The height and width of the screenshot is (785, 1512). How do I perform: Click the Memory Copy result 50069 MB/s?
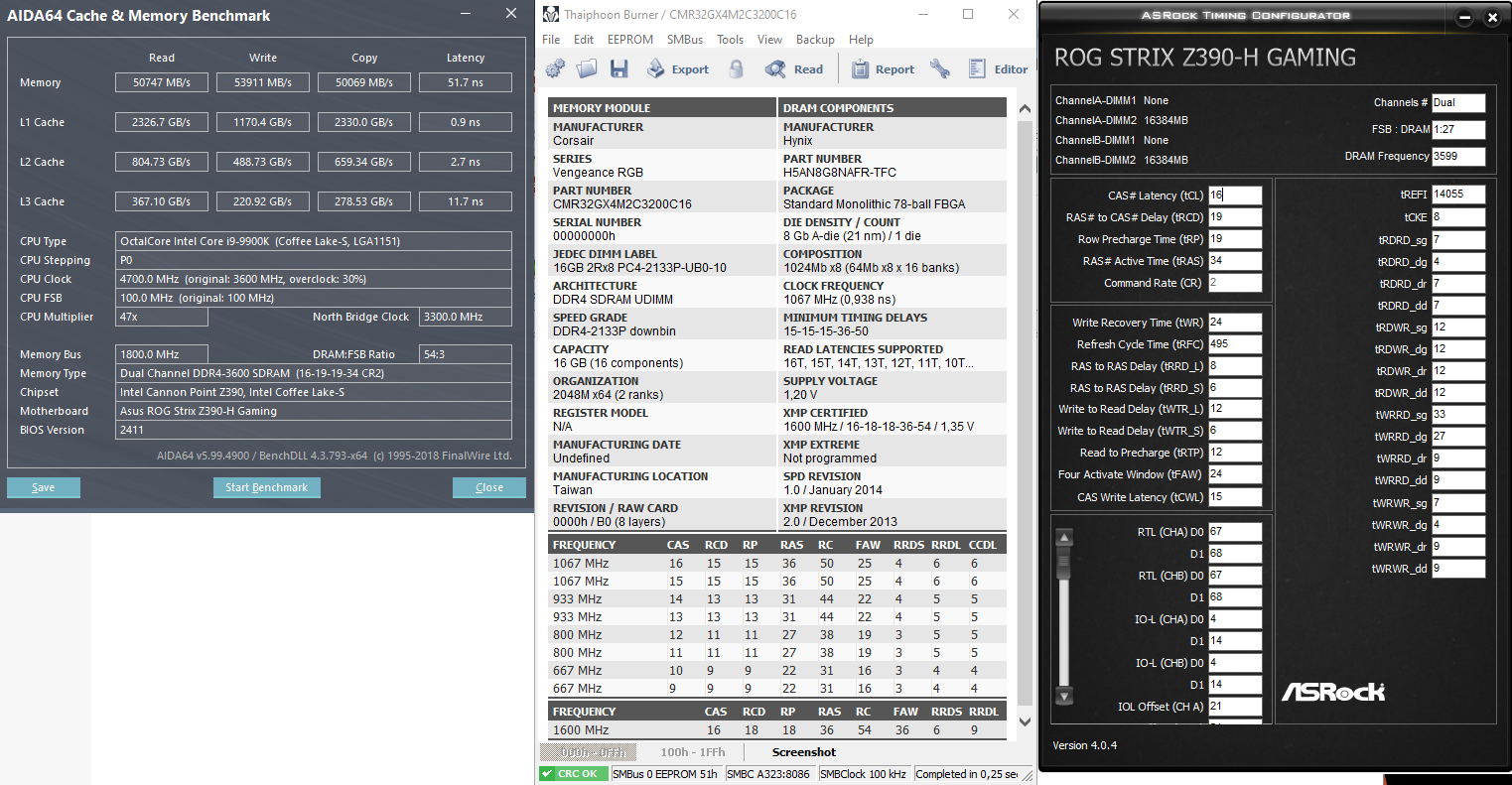click(x=364, y=82)
